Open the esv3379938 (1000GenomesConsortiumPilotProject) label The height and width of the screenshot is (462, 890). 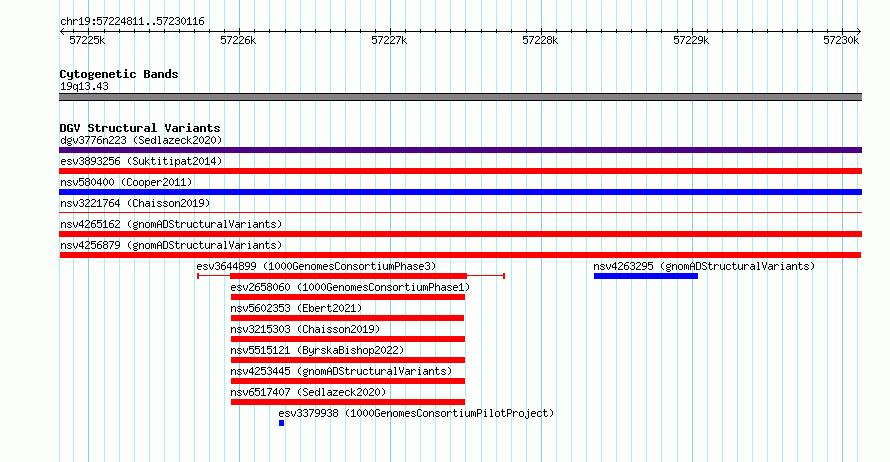click(x=416, y=413)
